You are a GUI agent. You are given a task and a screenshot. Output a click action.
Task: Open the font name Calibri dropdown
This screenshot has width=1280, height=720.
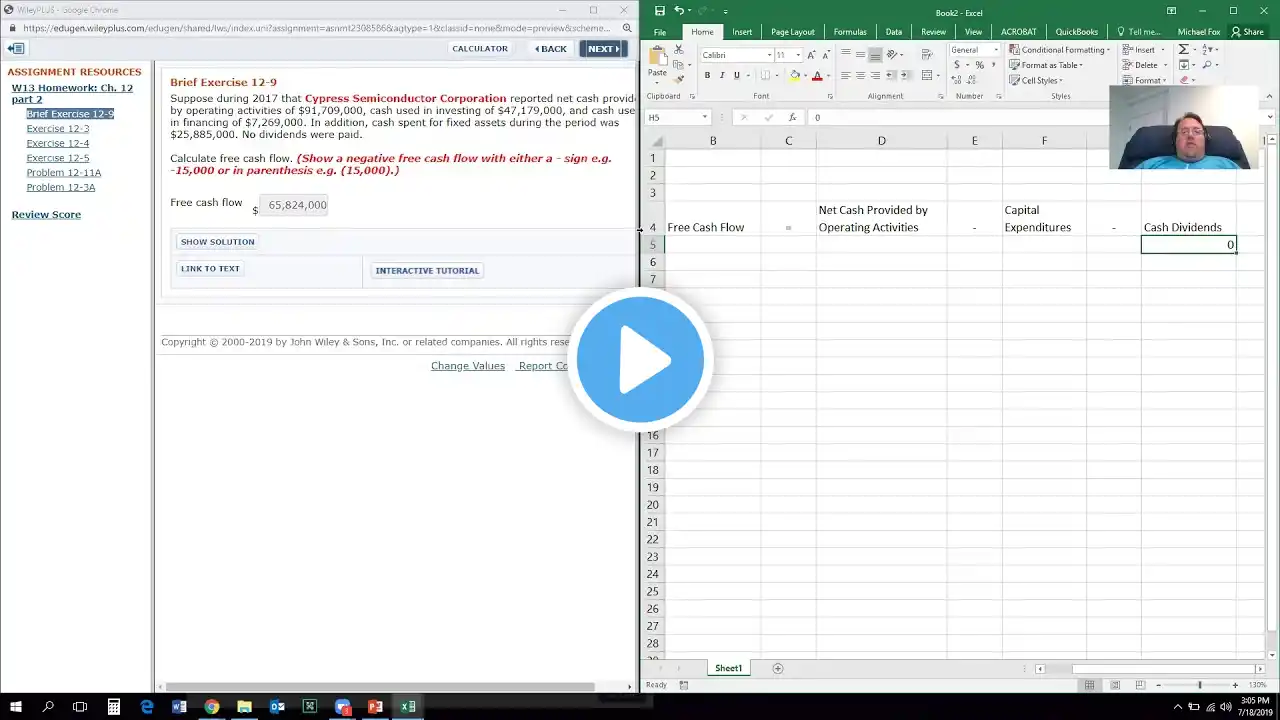click(769, 55)
